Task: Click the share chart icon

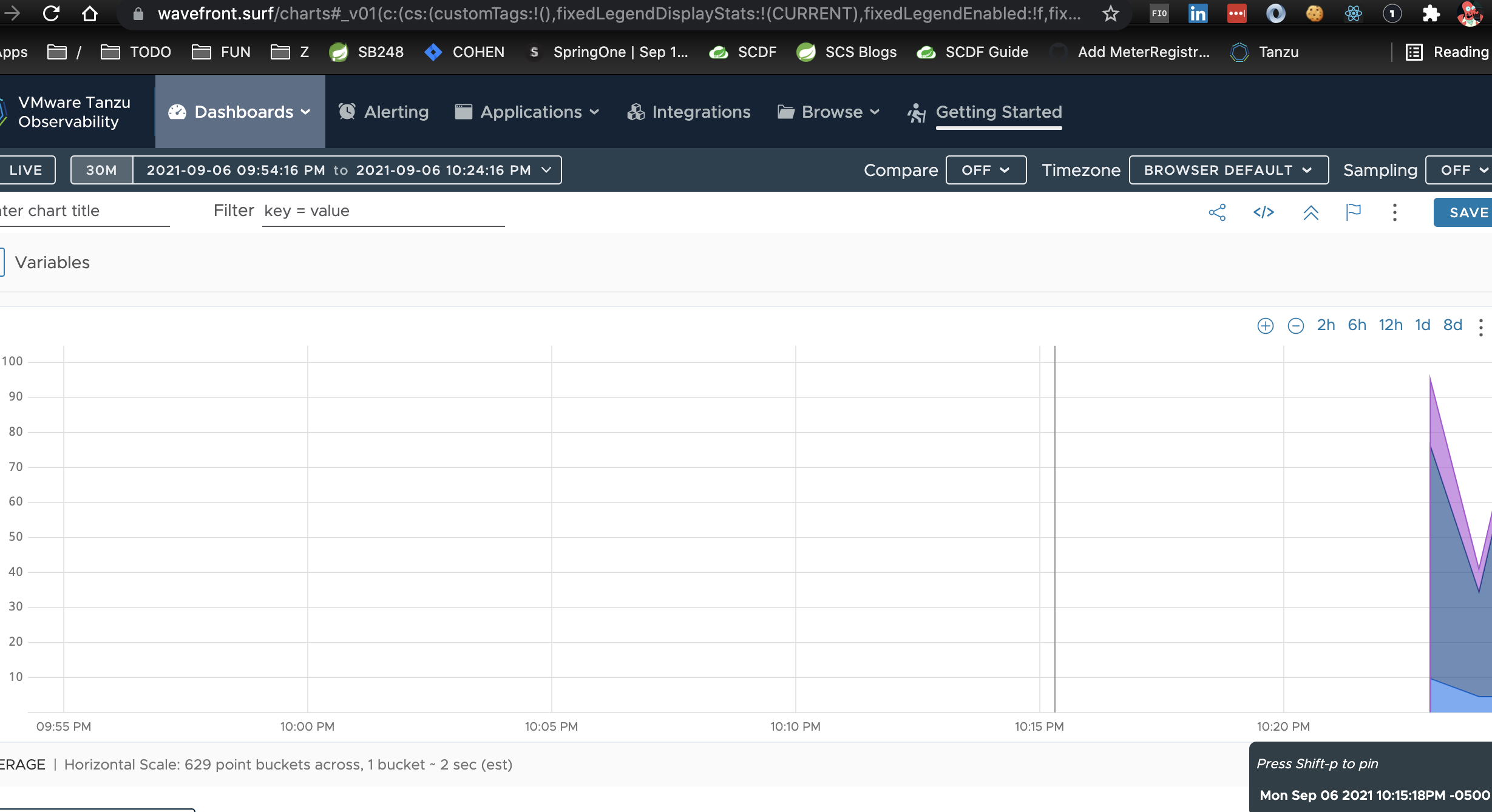Action: tap(1217, 212)
